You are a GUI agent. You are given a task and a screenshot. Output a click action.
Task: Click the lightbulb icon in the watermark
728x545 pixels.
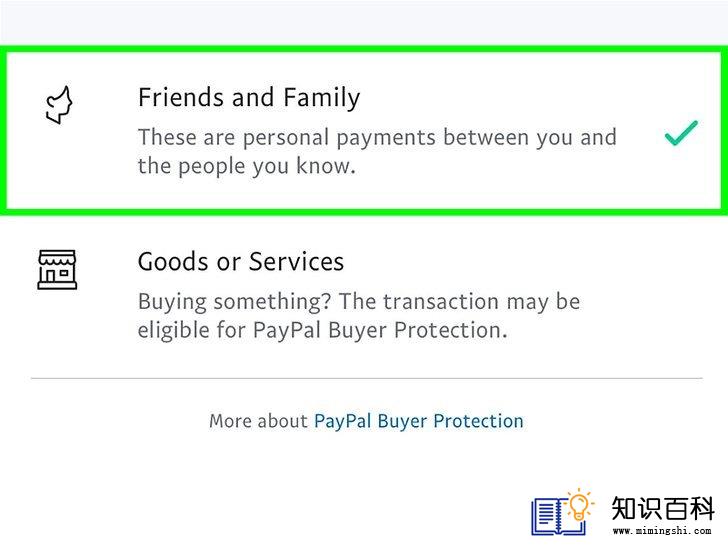(x=579, y=505)
